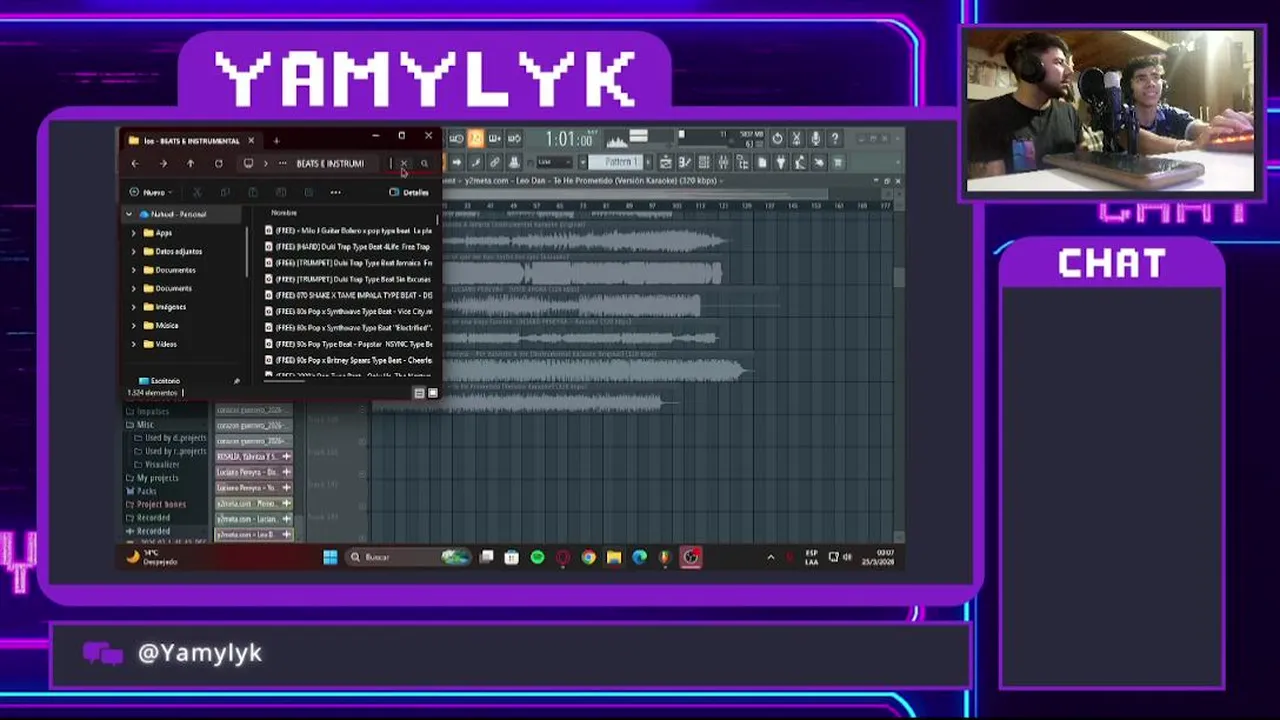The height and width of the screenshot is (720, 1280).
Task: Expand the Apps folder in File Explorer tree
Action: 134,233
